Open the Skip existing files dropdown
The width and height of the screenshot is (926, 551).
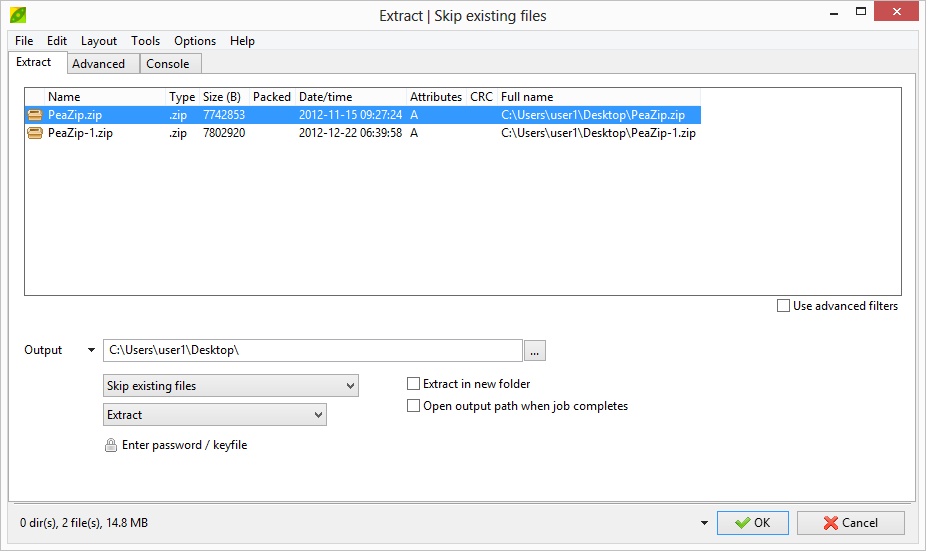(231, 386)
